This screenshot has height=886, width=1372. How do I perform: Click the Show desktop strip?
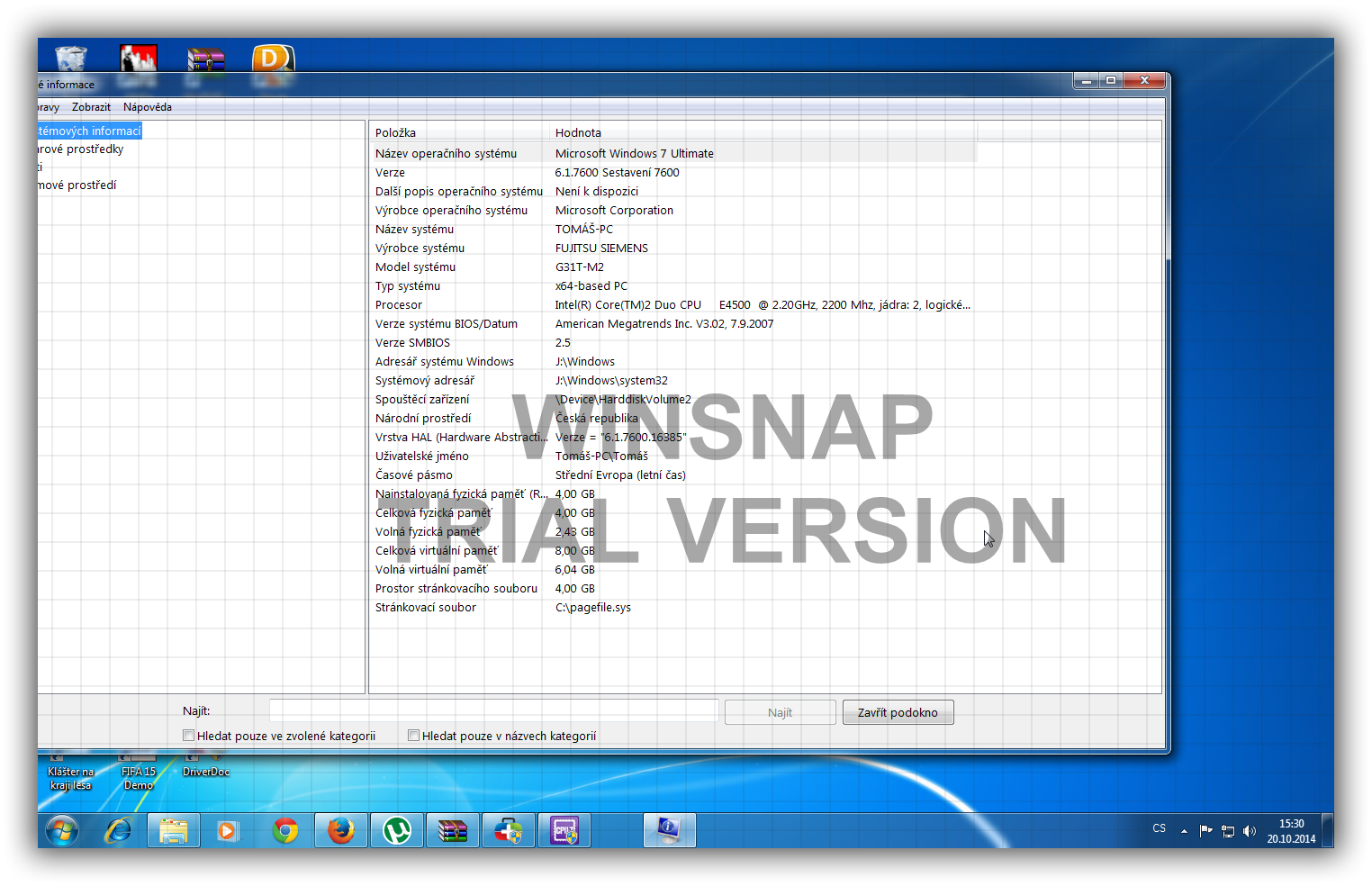pos(1327,830)
